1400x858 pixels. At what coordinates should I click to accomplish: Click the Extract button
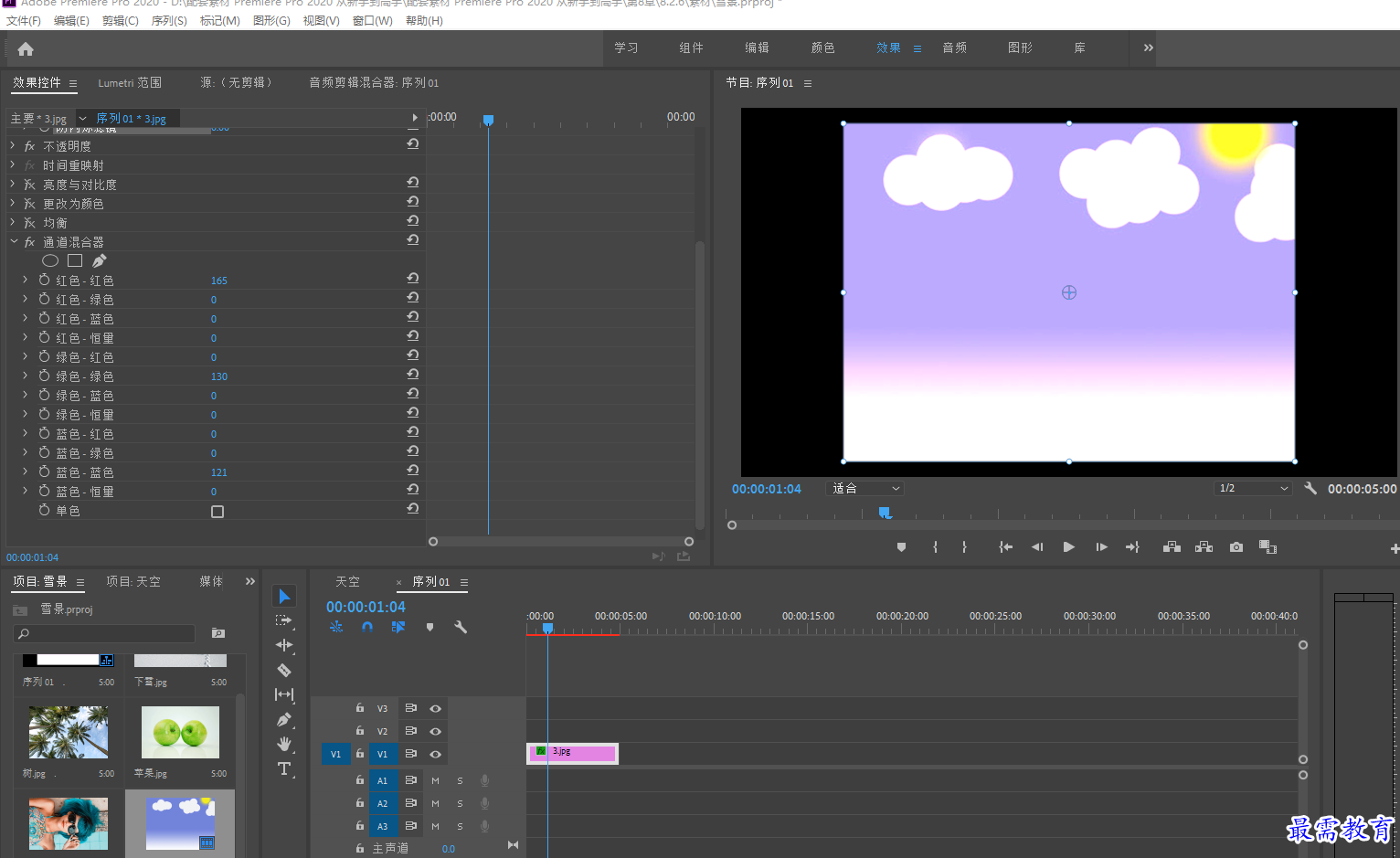pyautogui.click(x=1204, y=546)
